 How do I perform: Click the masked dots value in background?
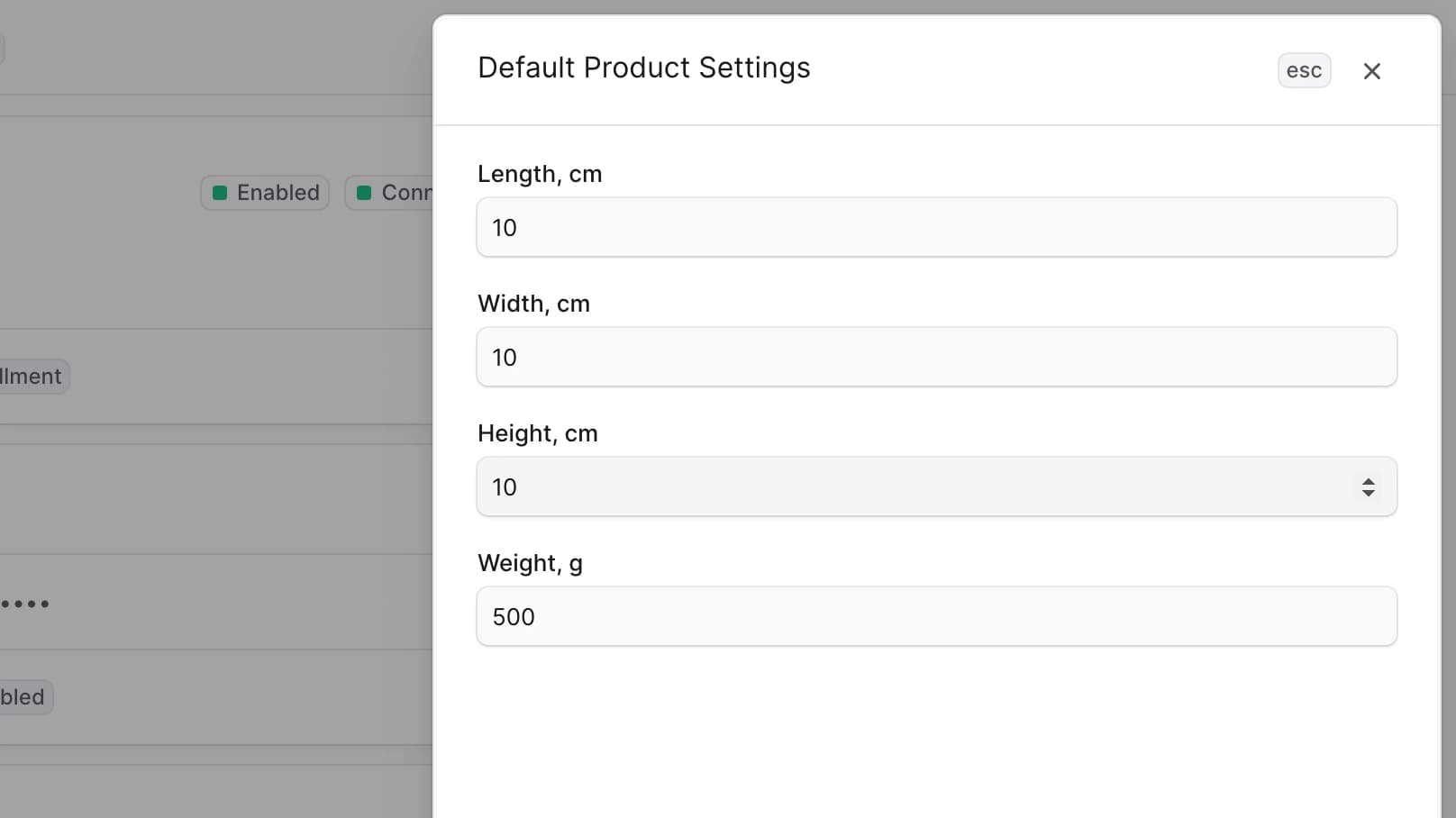tap(24, 604)
